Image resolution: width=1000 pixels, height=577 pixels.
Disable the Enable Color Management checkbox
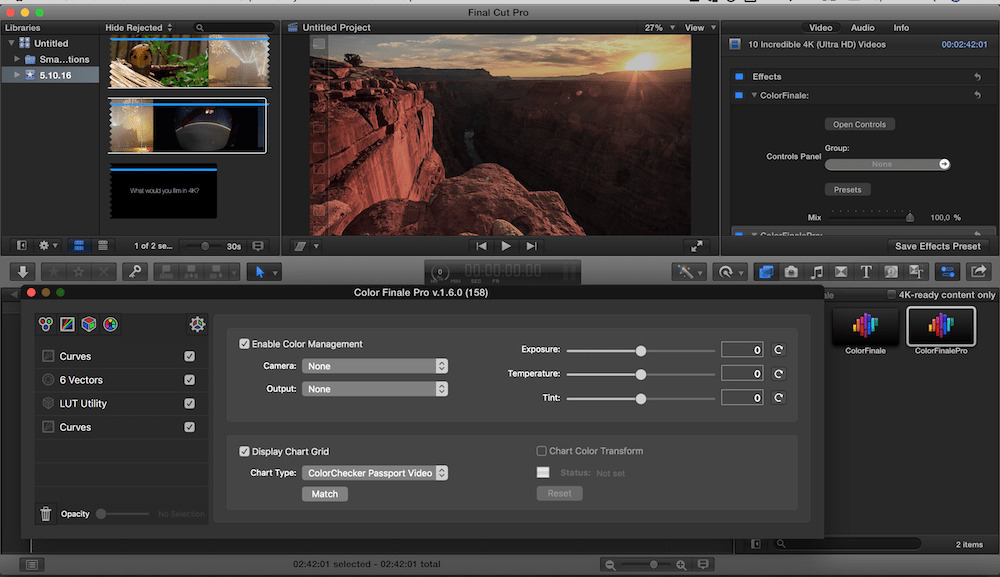pos(244,343)
